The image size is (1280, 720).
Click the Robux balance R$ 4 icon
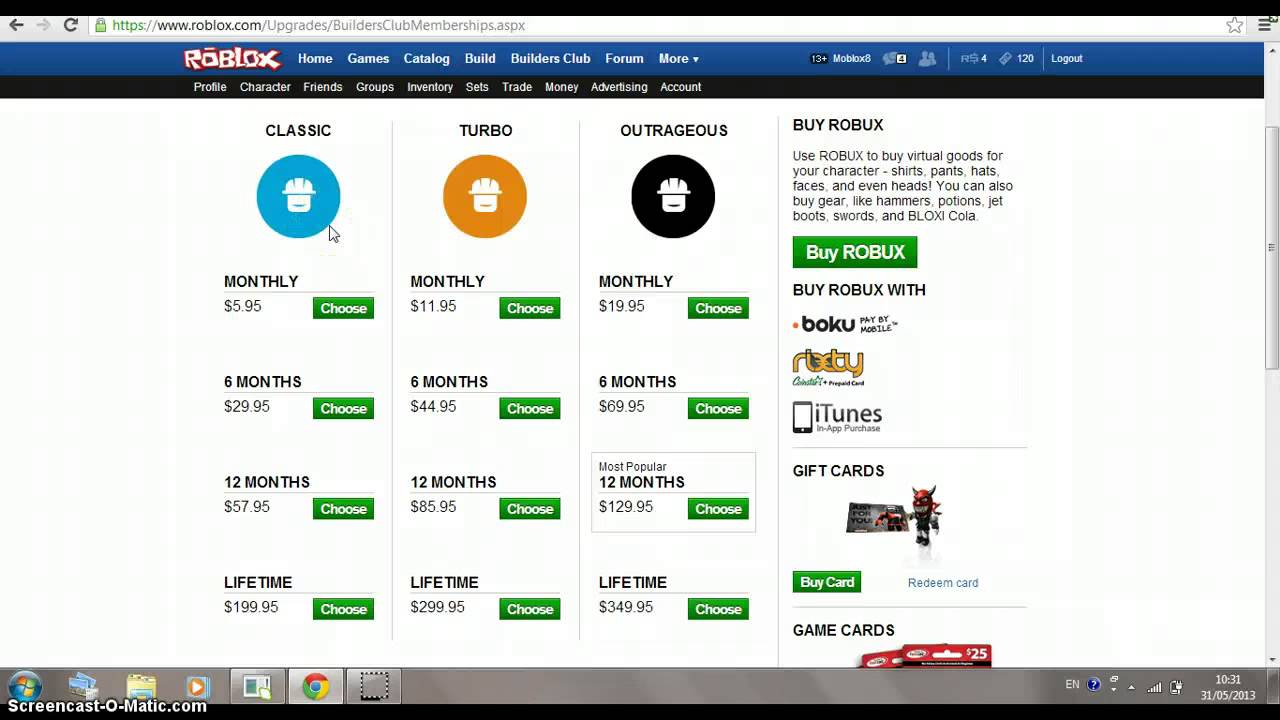(x=973, y=59)
